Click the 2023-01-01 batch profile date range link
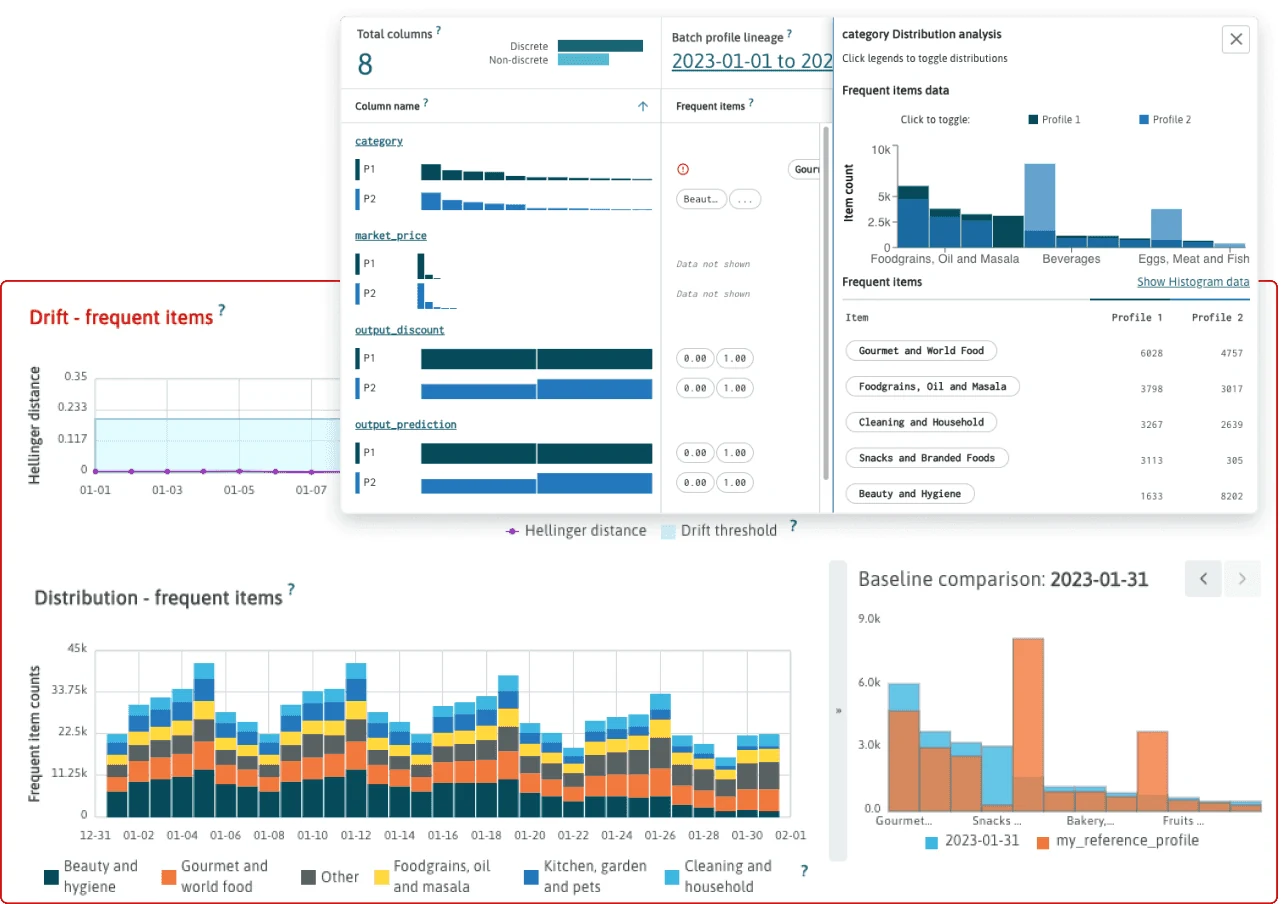 pyautogui.click(x=752, y=61)
